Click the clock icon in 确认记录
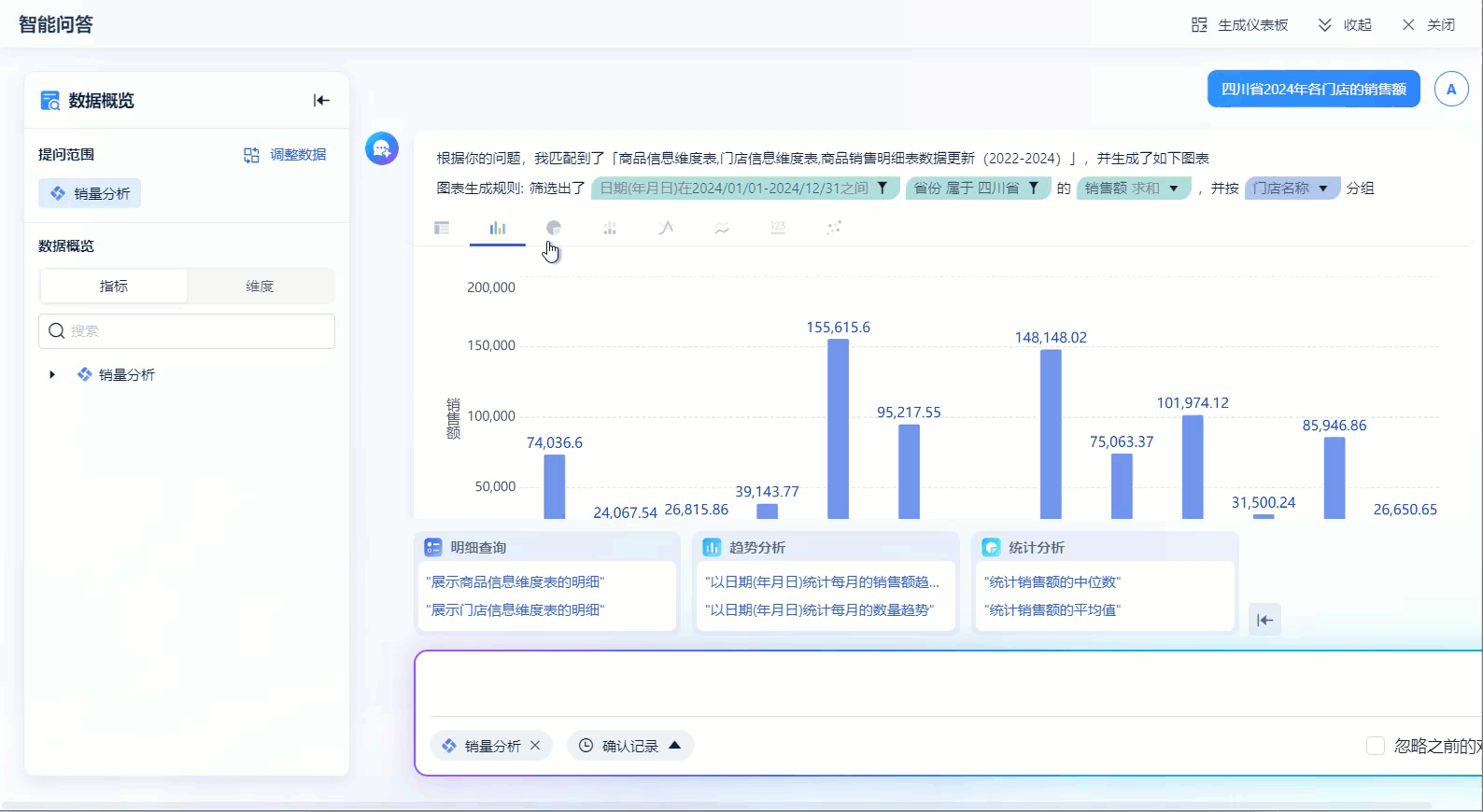This screenshot has width=1483, height=812. click(586, 746)
